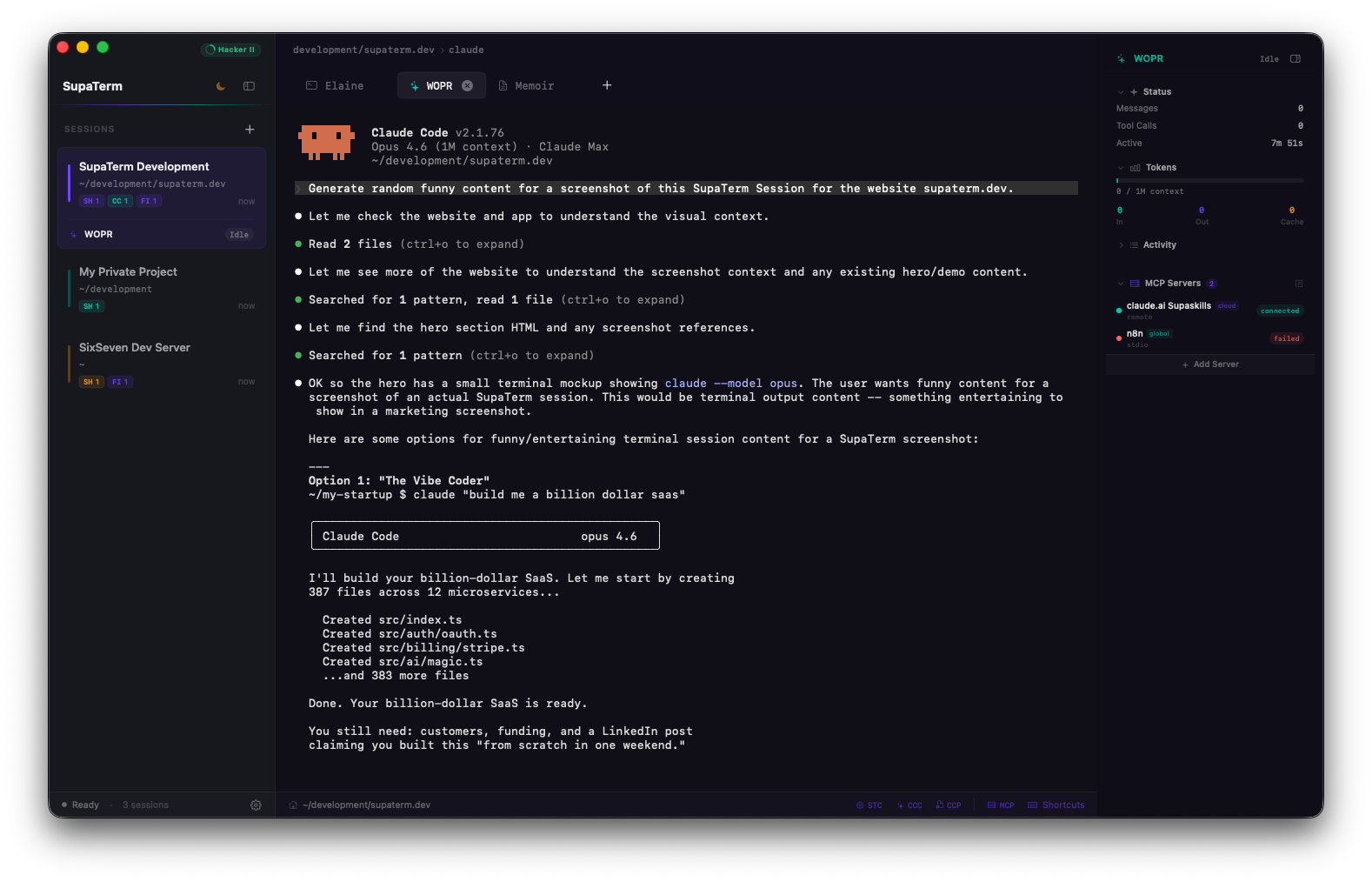Viewport: 1372px width, 882px height.
Task: Open STC settings in the status bar
Action: coord(869,805)
